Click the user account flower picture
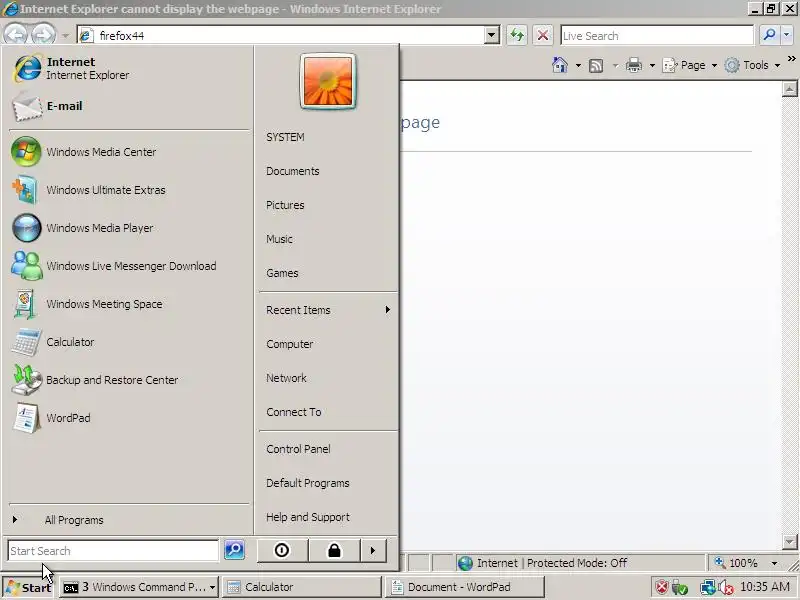Viewport: 800px width, 600px height. point(328,81)
